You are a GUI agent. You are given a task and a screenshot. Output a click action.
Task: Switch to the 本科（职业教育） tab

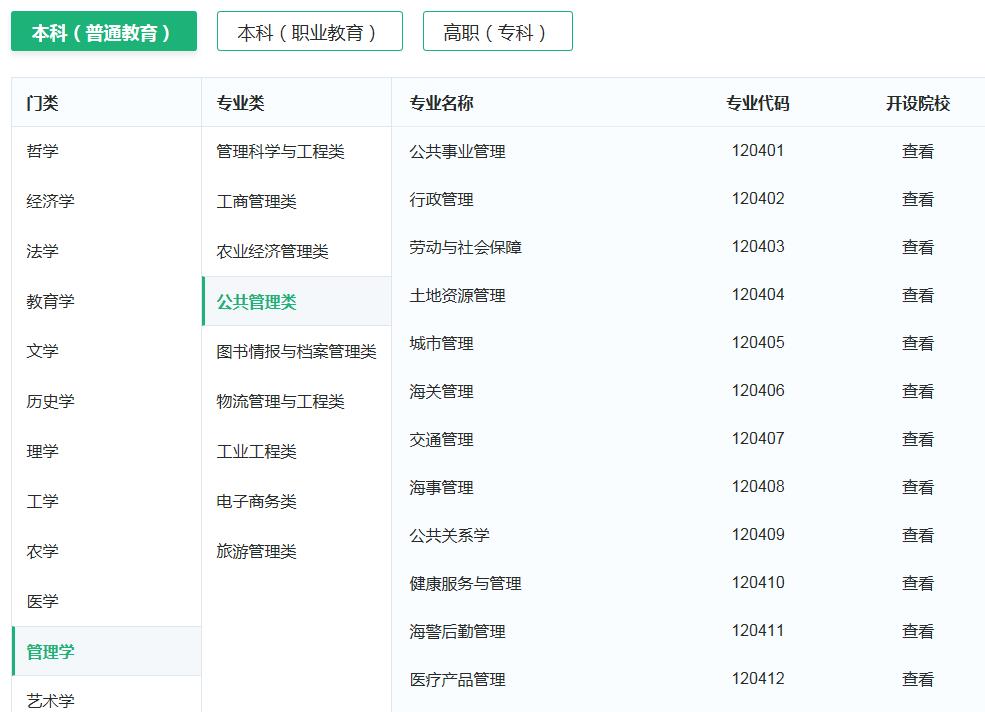pos(309,31)
